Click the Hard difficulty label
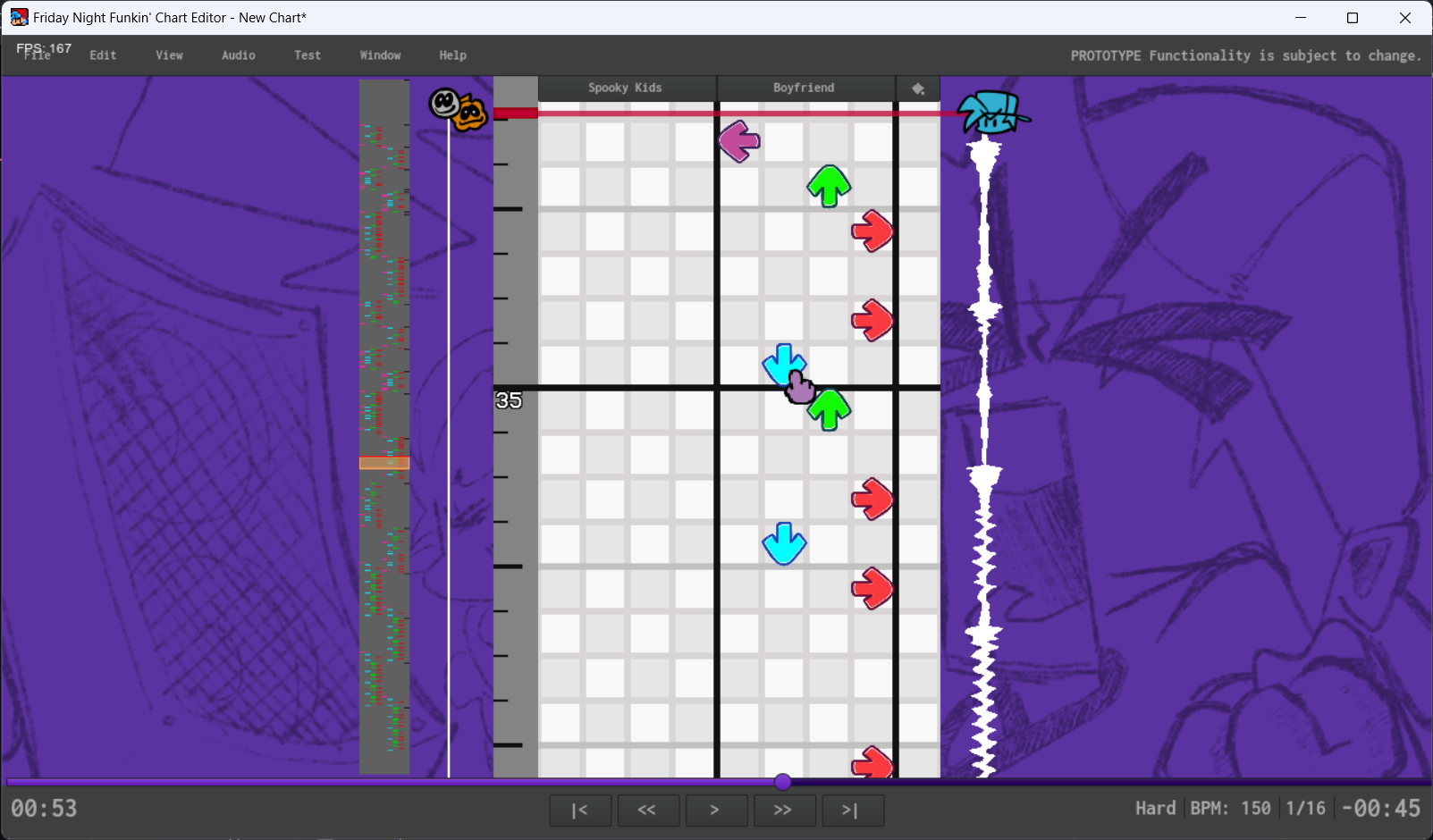Viewport: 1433px width, 840px height. (1156, 809)
